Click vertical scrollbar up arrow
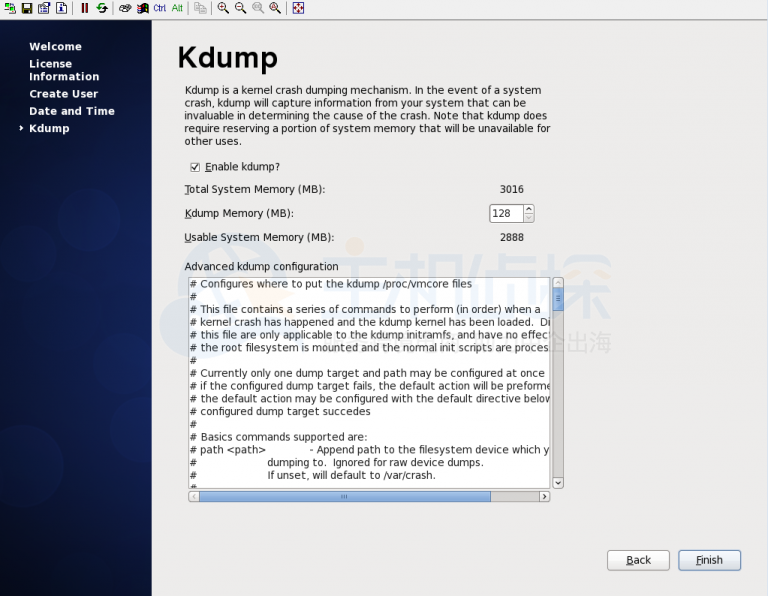The height and width of the screenshot is (596, 768). point(558,283)
